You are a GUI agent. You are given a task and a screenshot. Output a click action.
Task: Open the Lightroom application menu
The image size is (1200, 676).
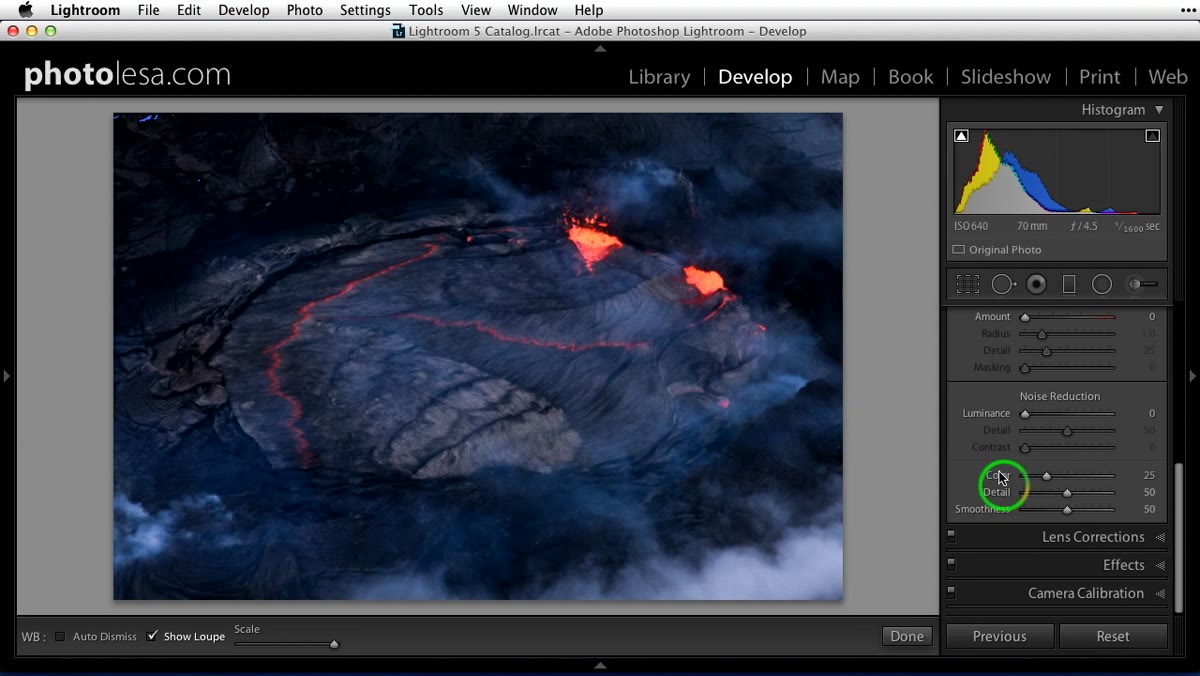(85, 10)
